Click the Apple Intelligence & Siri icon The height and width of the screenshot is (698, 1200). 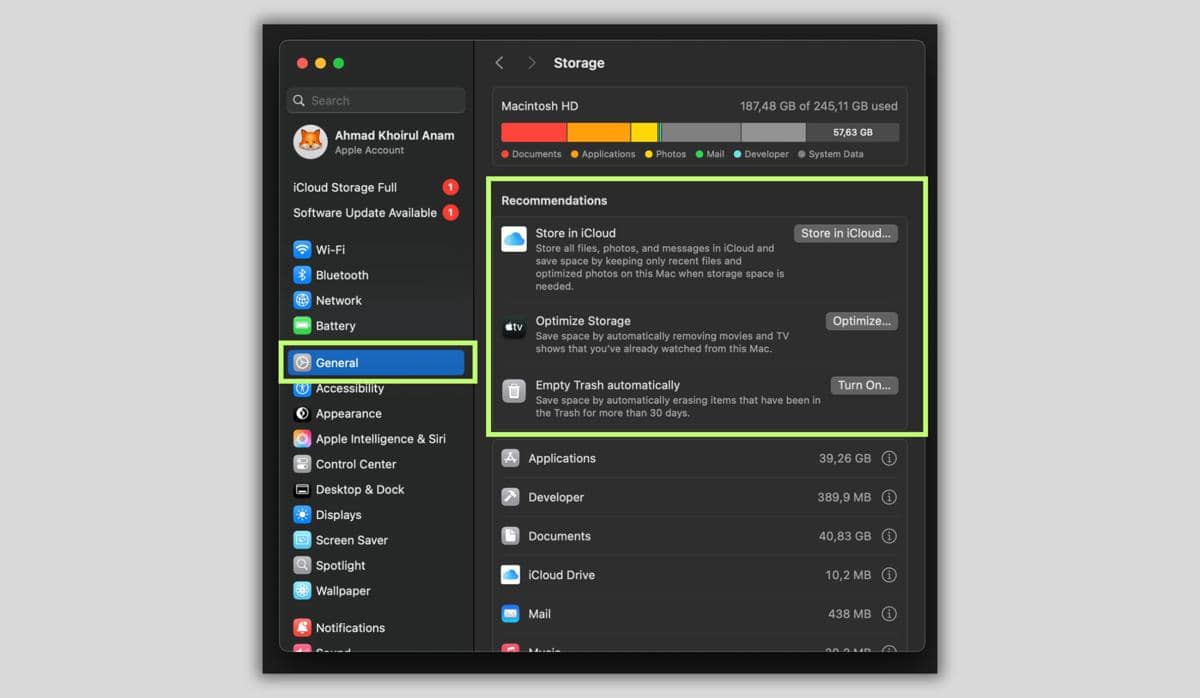tap(302, 439)
